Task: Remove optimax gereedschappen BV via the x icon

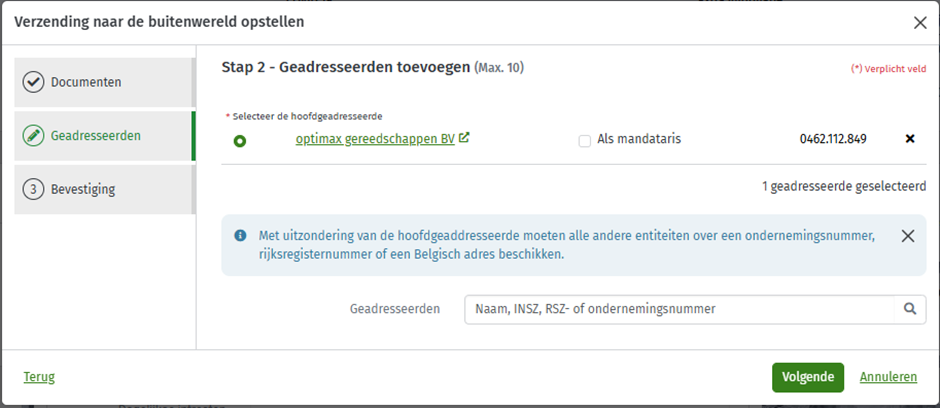Action: [909, 139]
